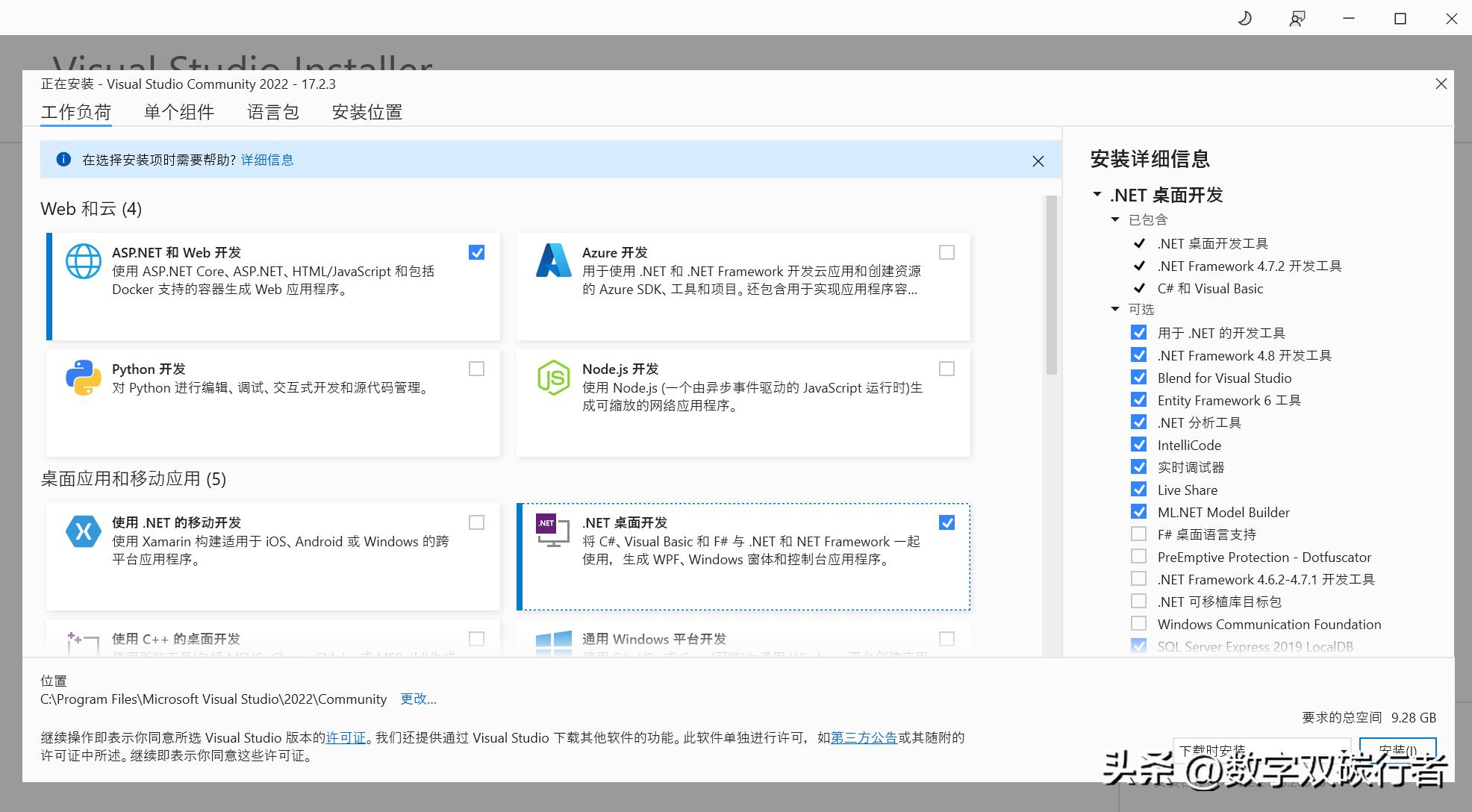Click the Azure 开发 workload icon
This screenshot has width=1472, height=812.
[x=553, y=261]
